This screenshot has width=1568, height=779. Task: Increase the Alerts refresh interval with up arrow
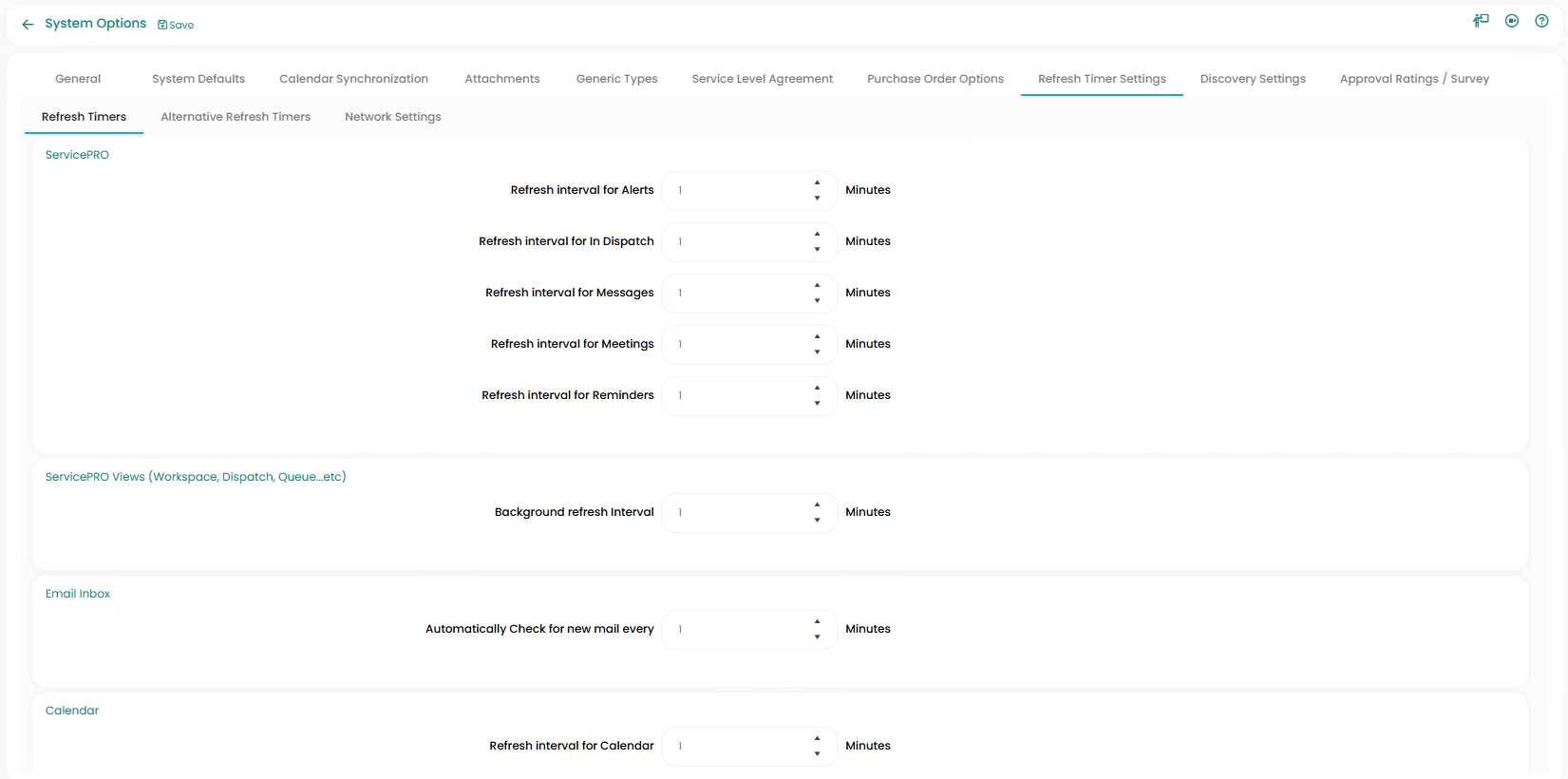[x=817, y=182]
